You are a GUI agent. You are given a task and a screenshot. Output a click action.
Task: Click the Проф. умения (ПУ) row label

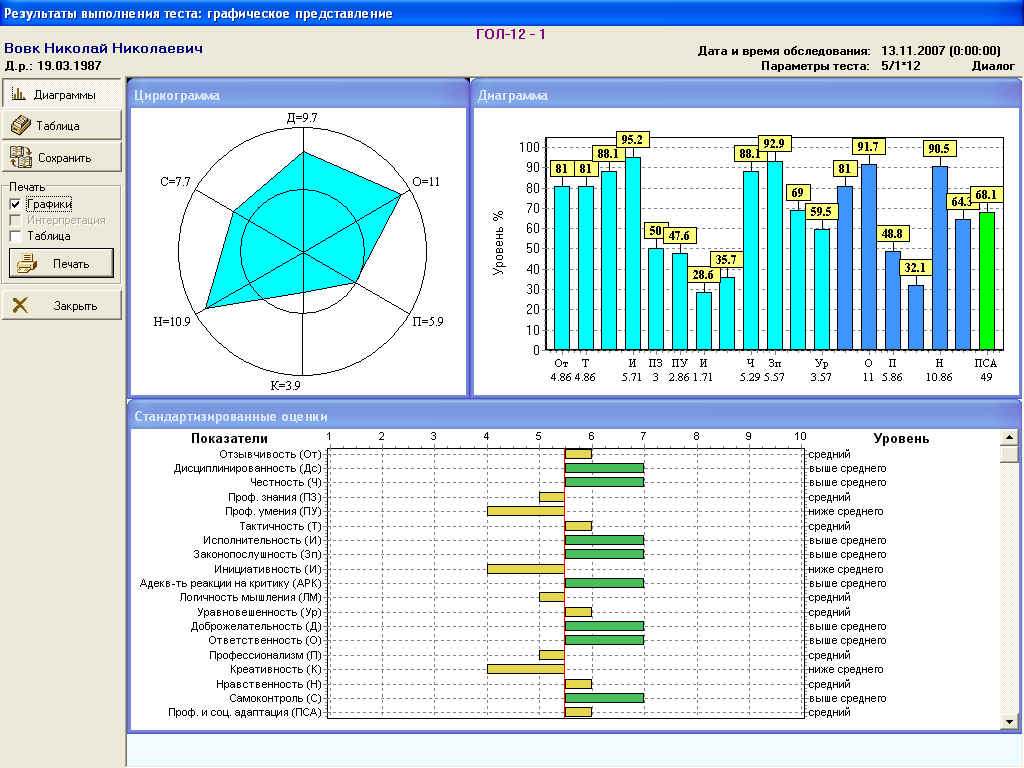(x=274, y=511)
